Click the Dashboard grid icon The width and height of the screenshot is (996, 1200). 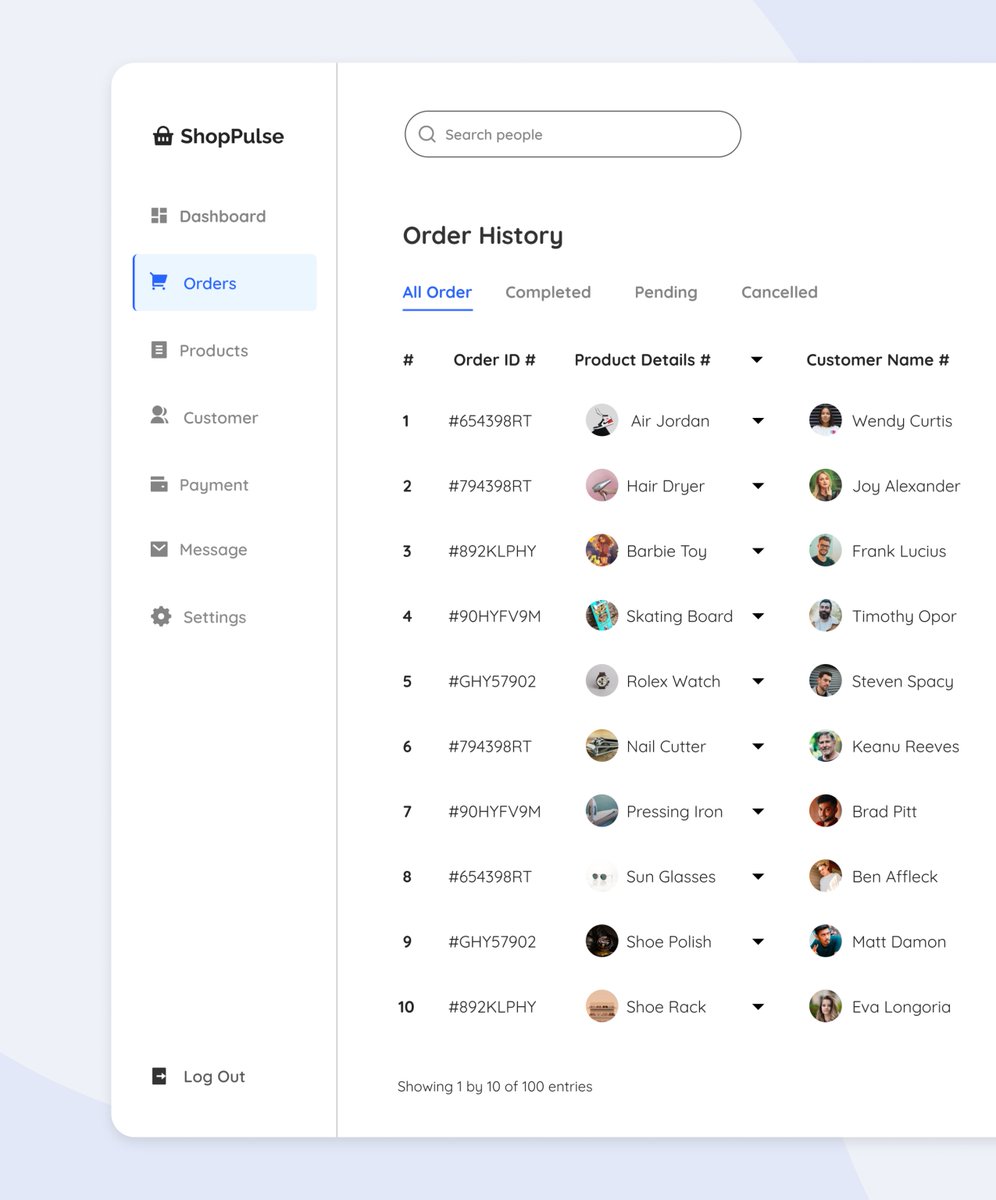159,215
